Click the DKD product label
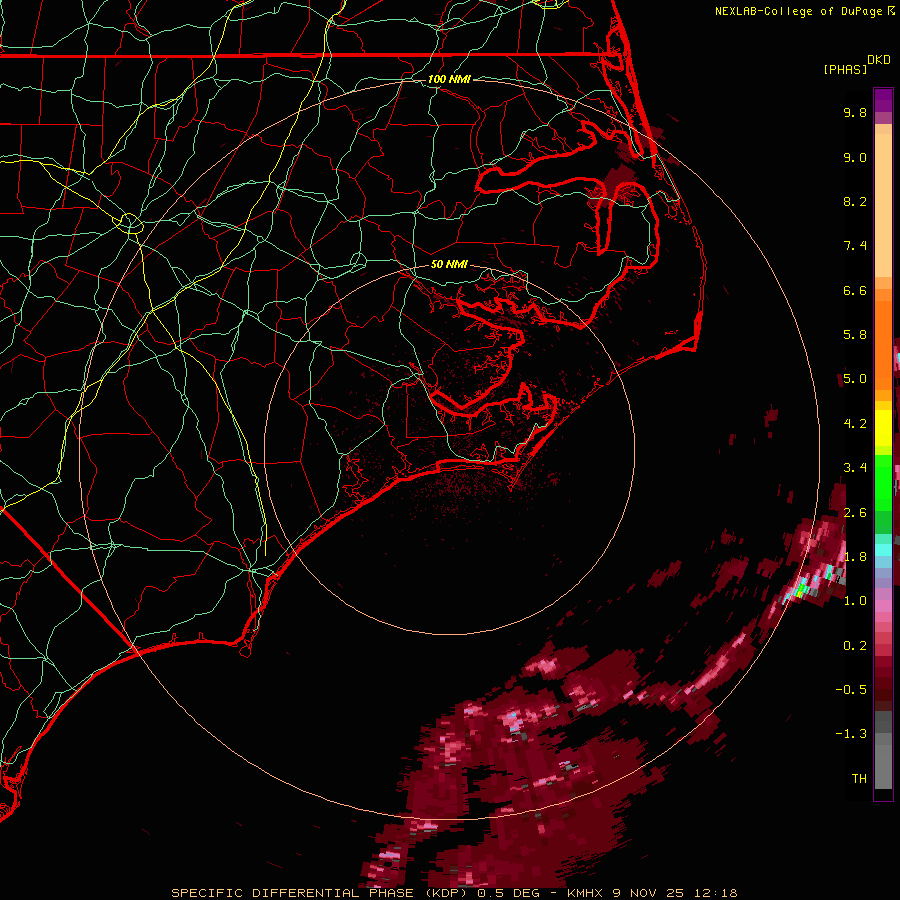The width and height of the screenshot is (900, 900). click(x=879, y=60)
